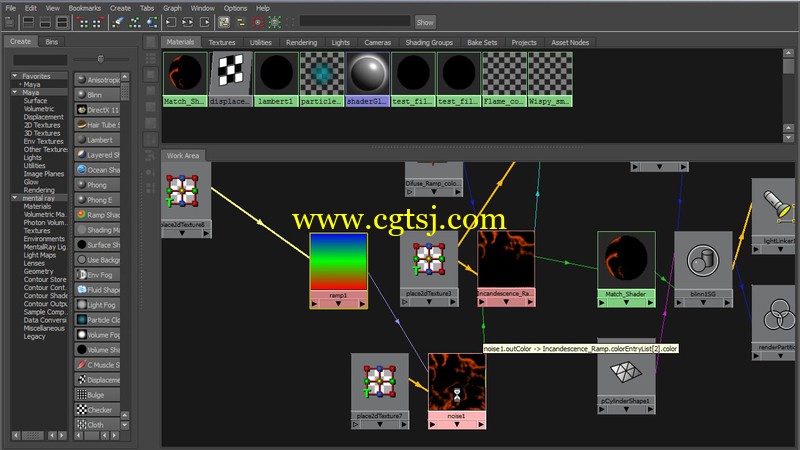Click the Show next graph icon
The width and height of the screenshot is (800, 450).
pos(98,22)
